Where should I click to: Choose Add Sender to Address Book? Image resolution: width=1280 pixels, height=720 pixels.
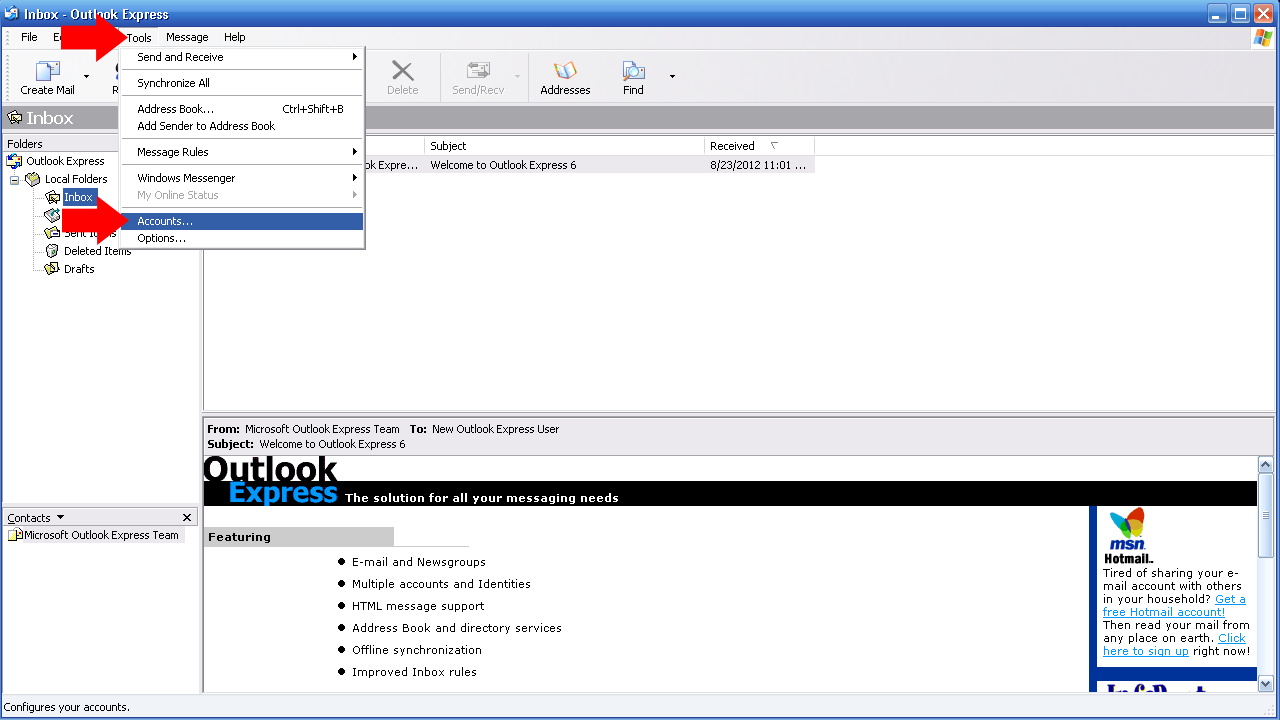click(242, 126)
